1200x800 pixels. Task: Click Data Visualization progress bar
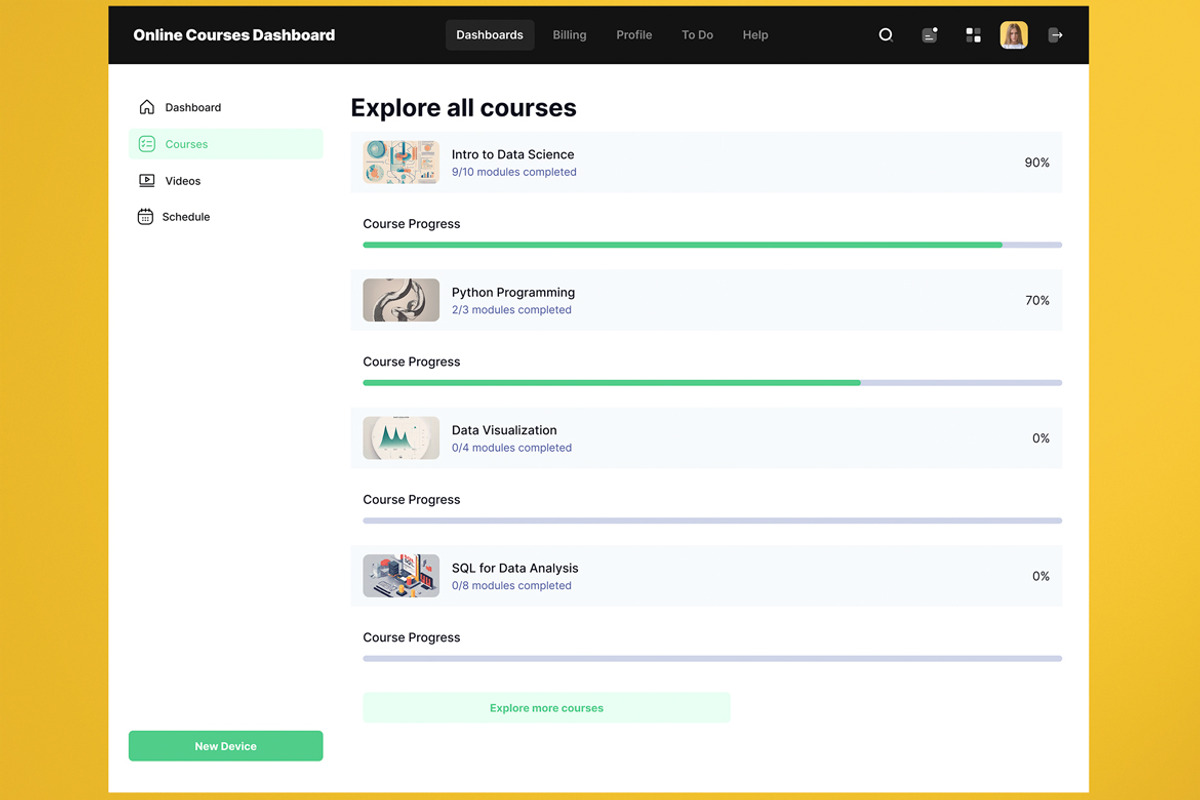[712, 521]
